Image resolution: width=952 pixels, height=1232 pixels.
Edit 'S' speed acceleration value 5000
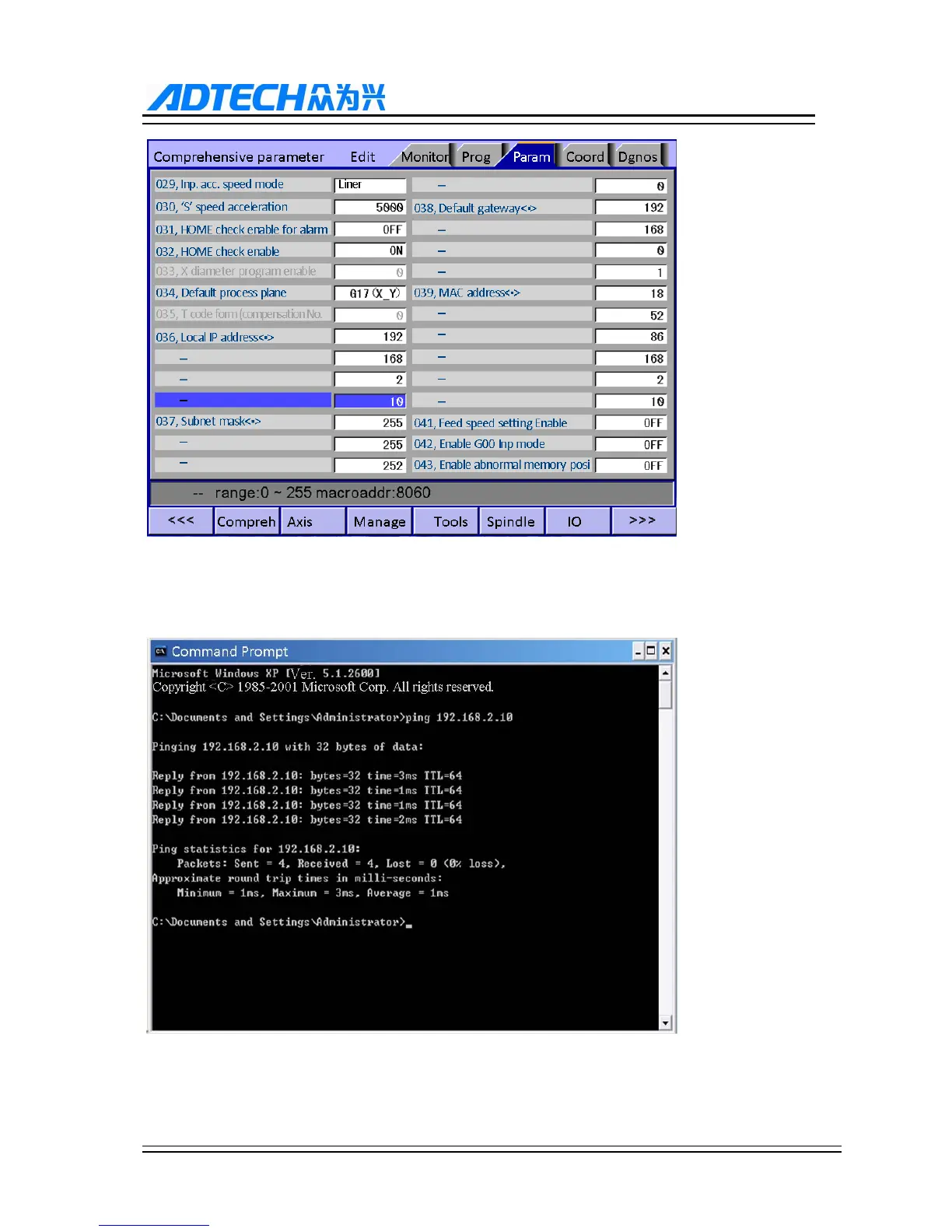(x=370, y=208)
